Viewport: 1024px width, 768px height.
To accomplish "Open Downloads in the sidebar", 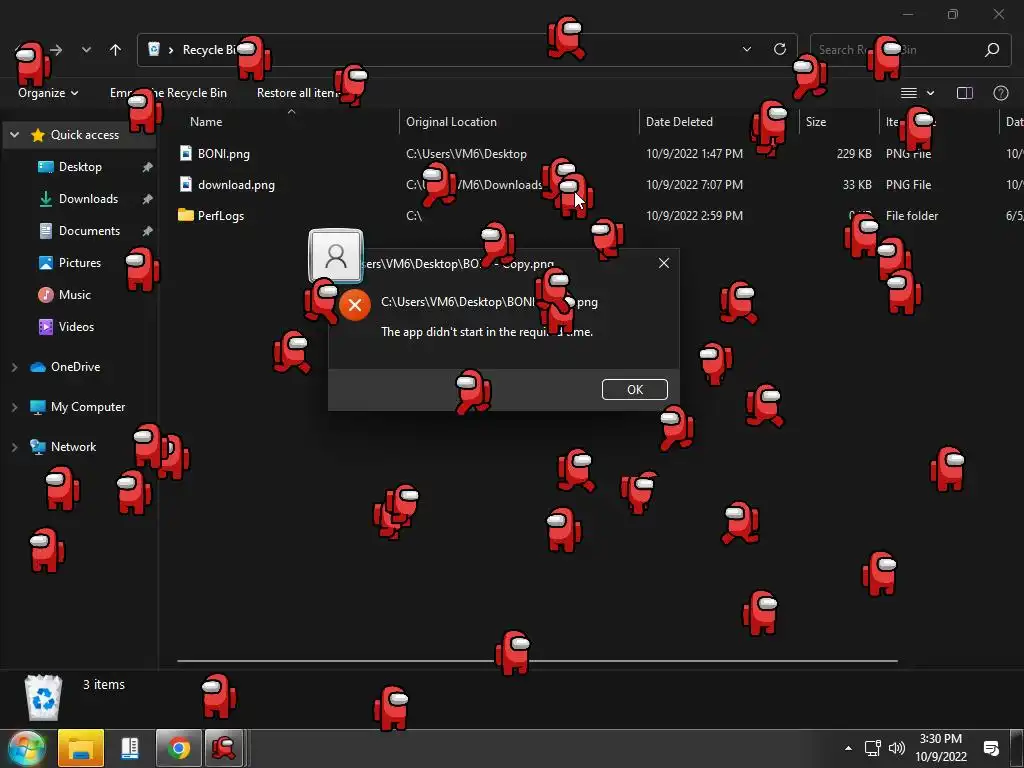I will point(88,199).
